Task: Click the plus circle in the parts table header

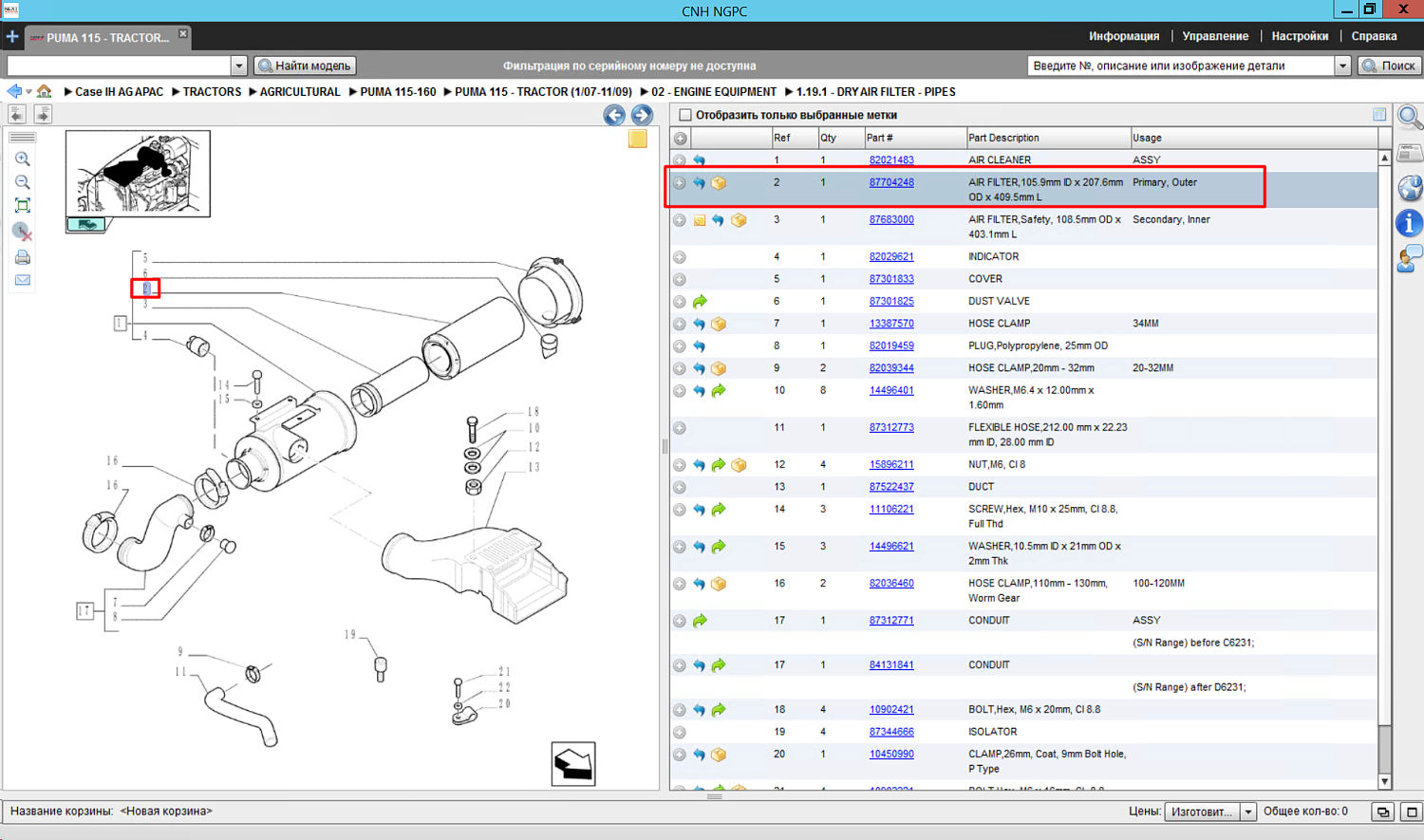Action: (681, 139)
